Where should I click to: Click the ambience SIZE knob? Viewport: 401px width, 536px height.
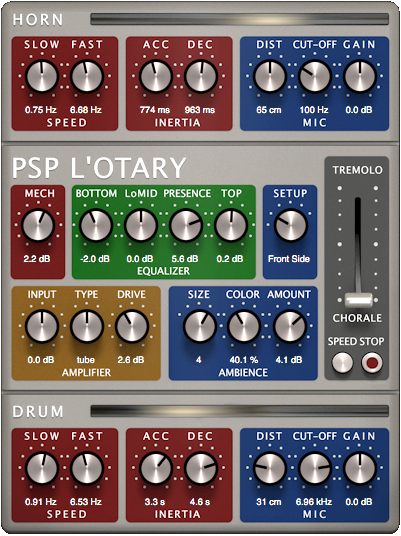pos(199,326)
